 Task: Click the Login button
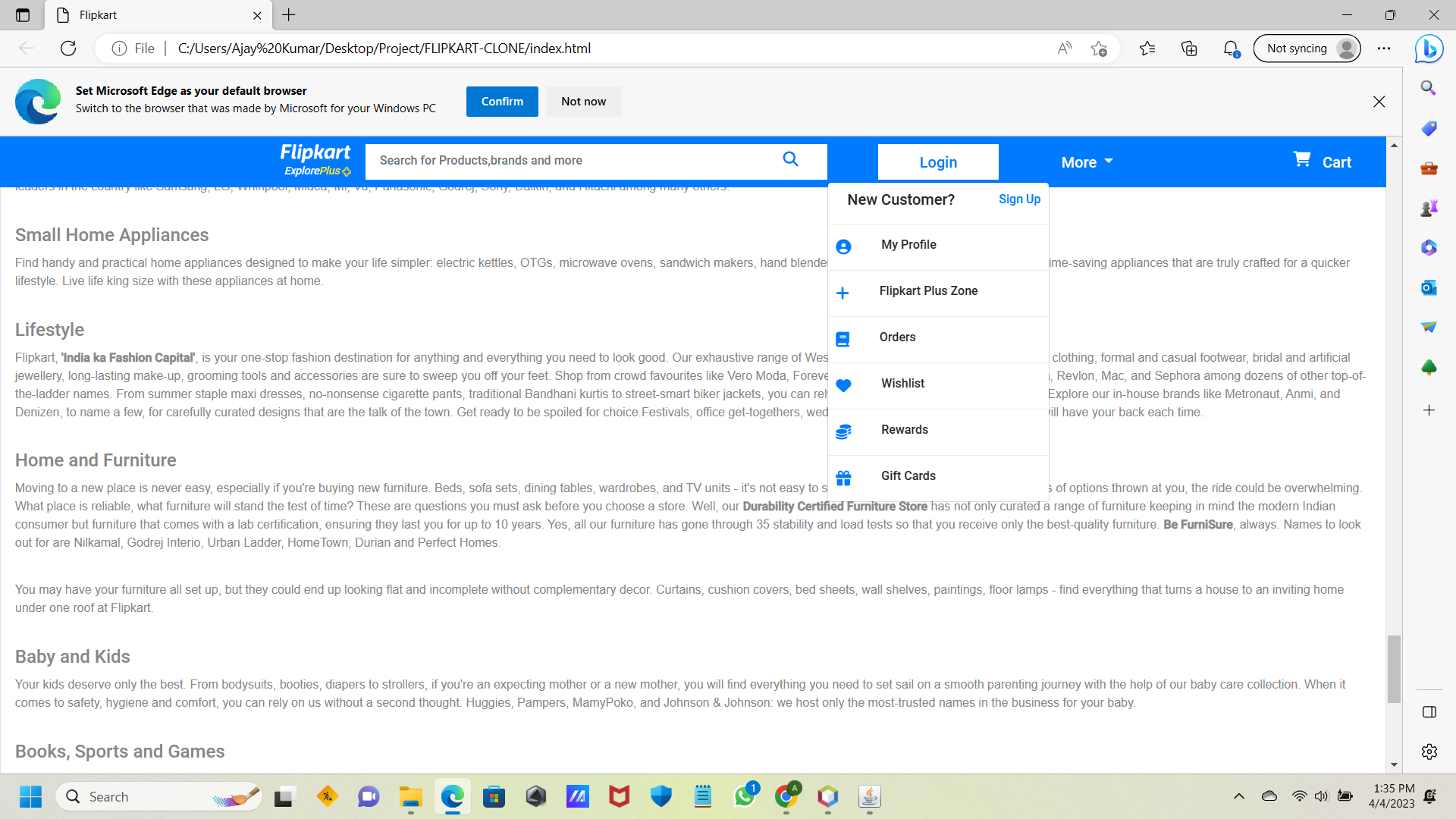[x=938, y=162]
